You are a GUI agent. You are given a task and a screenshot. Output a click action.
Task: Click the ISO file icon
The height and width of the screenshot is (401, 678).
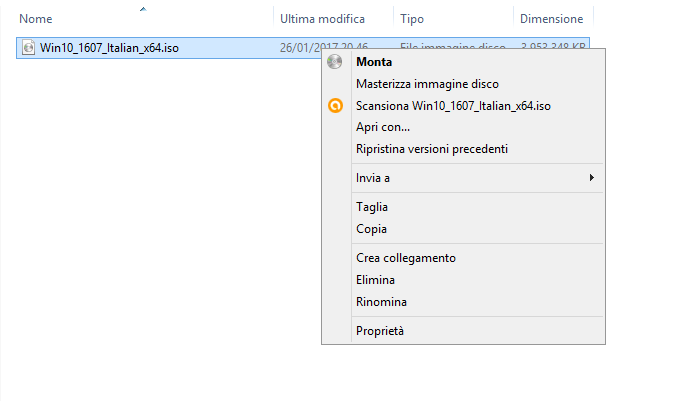click(29, 48)
